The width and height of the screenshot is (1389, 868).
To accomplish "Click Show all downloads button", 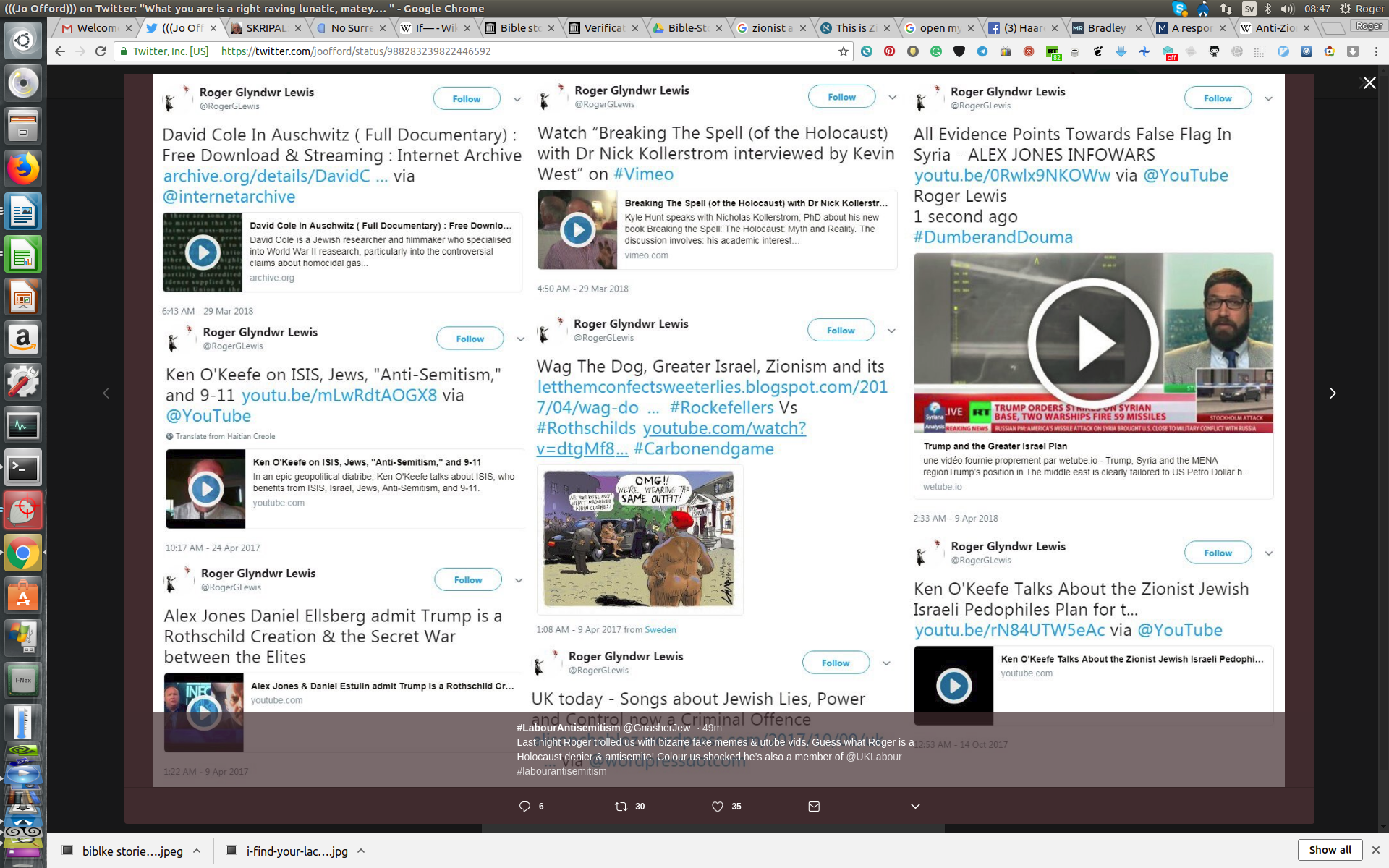I will point(1330,850).
